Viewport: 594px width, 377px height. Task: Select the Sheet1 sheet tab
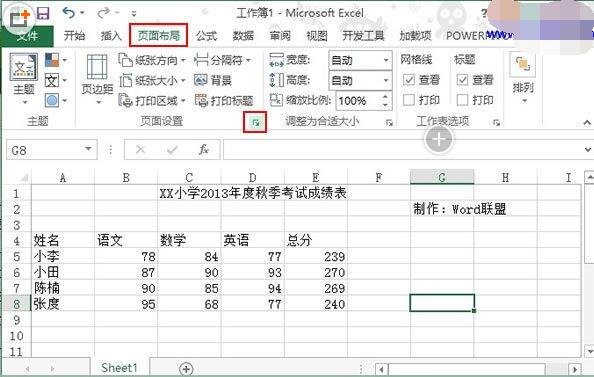tap(119, 368)
